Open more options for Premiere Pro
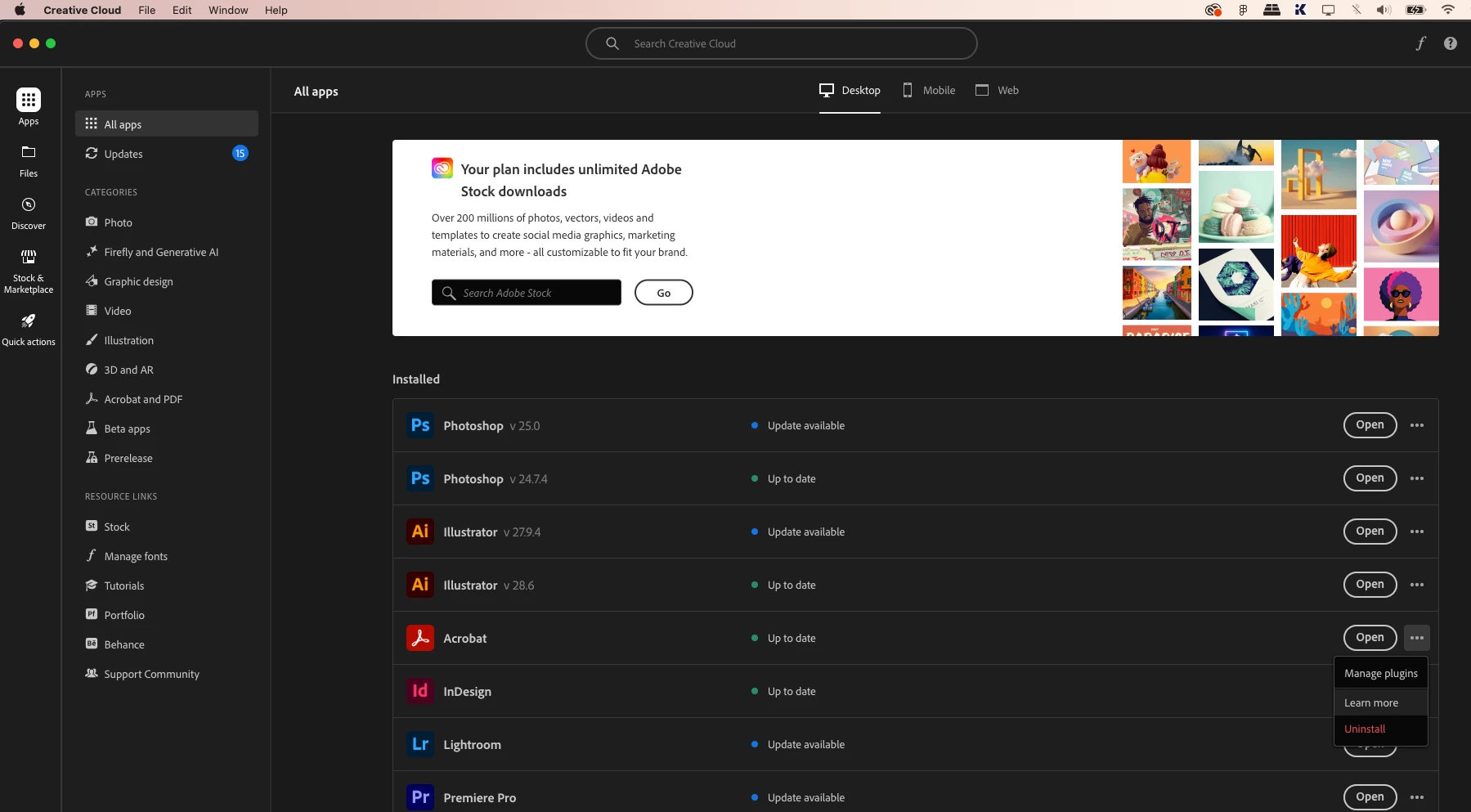Viewport: 1471px width, 812px height. [x=1417, y=797]
